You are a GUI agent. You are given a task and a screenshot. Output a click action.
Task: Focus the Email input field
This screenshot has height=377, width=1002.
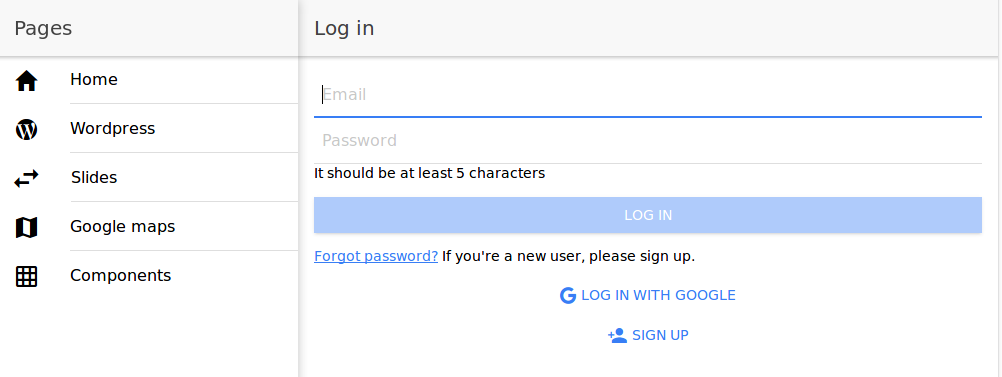click(647, 95)
